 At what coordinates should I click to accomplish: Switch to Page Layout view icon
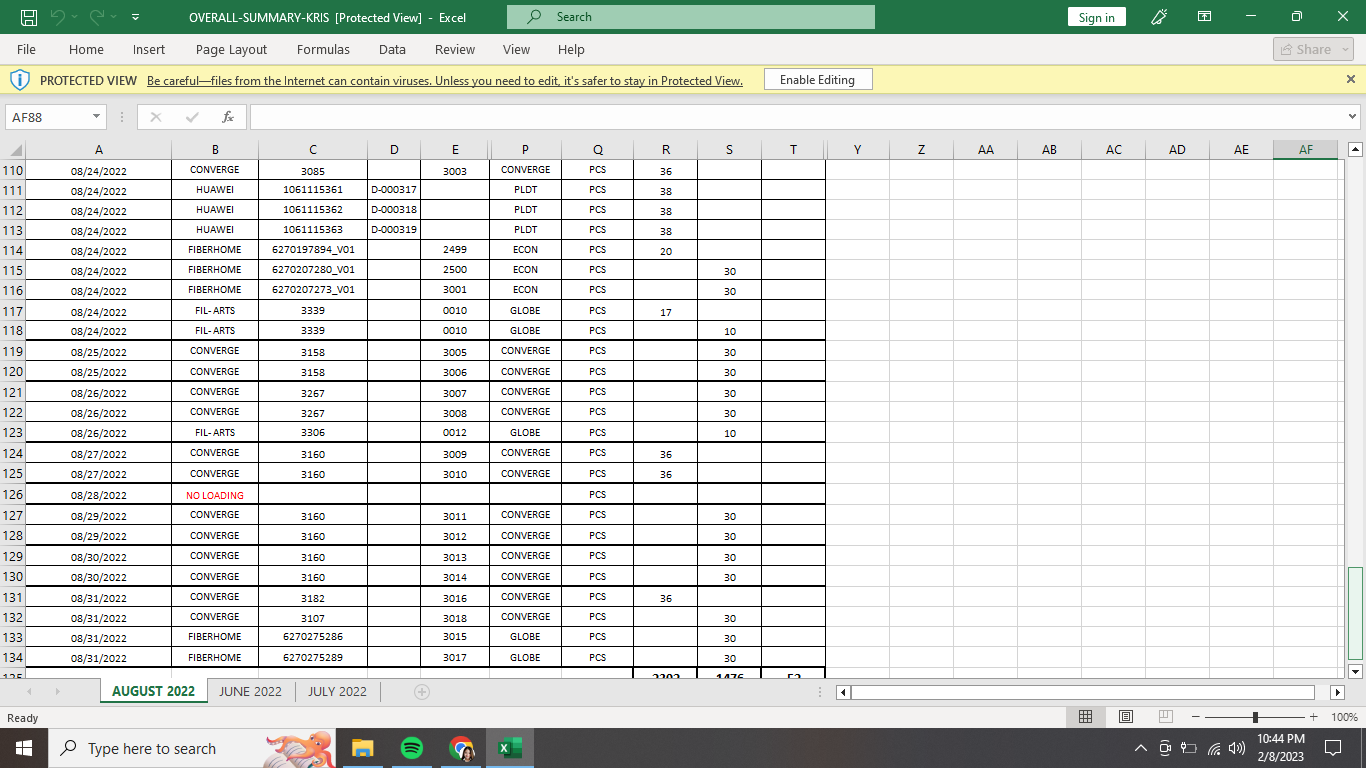coord(1125,717)
